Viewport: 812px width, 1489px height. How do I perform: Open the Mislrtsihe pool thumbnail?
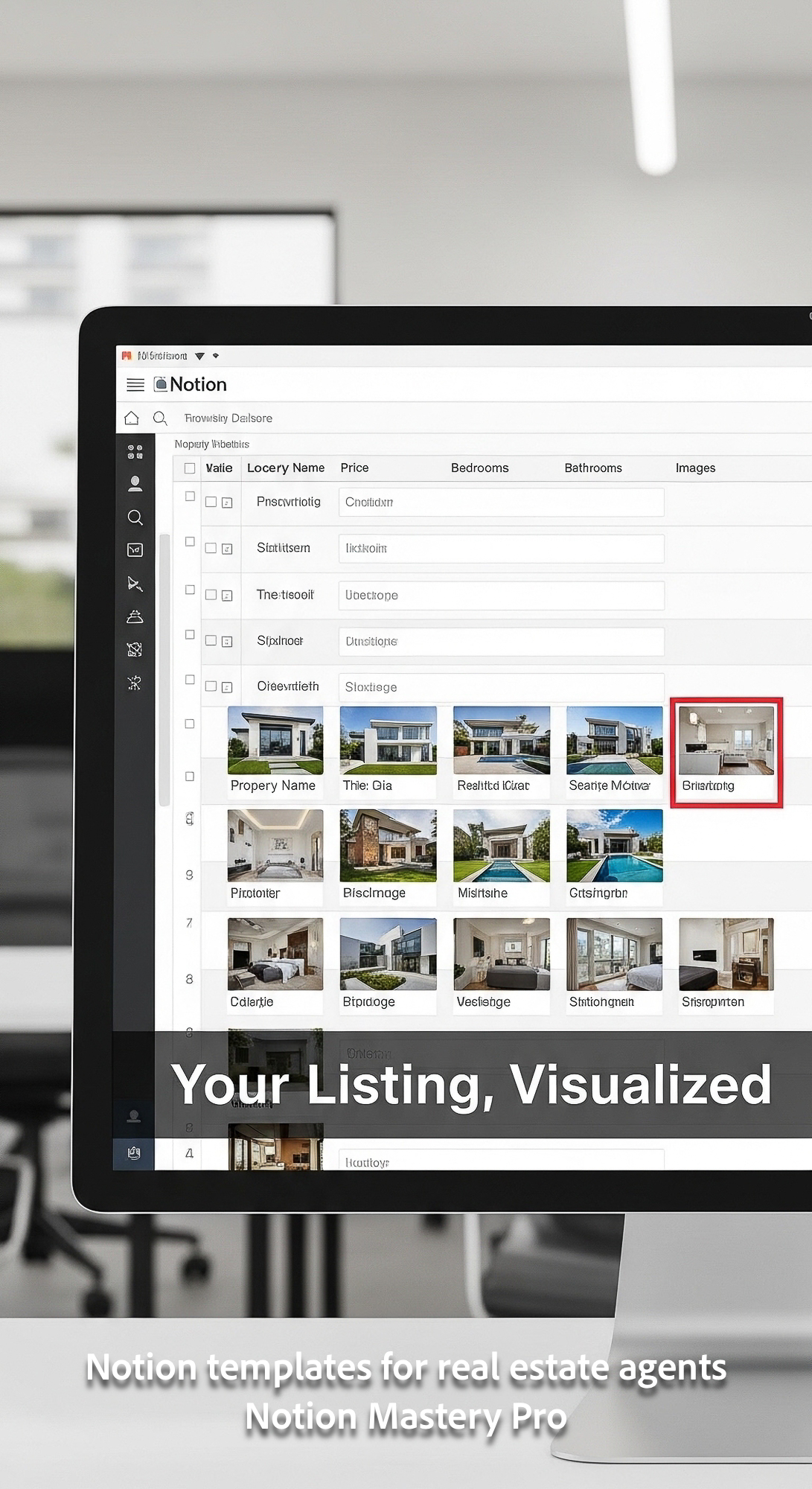tap(502, 846)
